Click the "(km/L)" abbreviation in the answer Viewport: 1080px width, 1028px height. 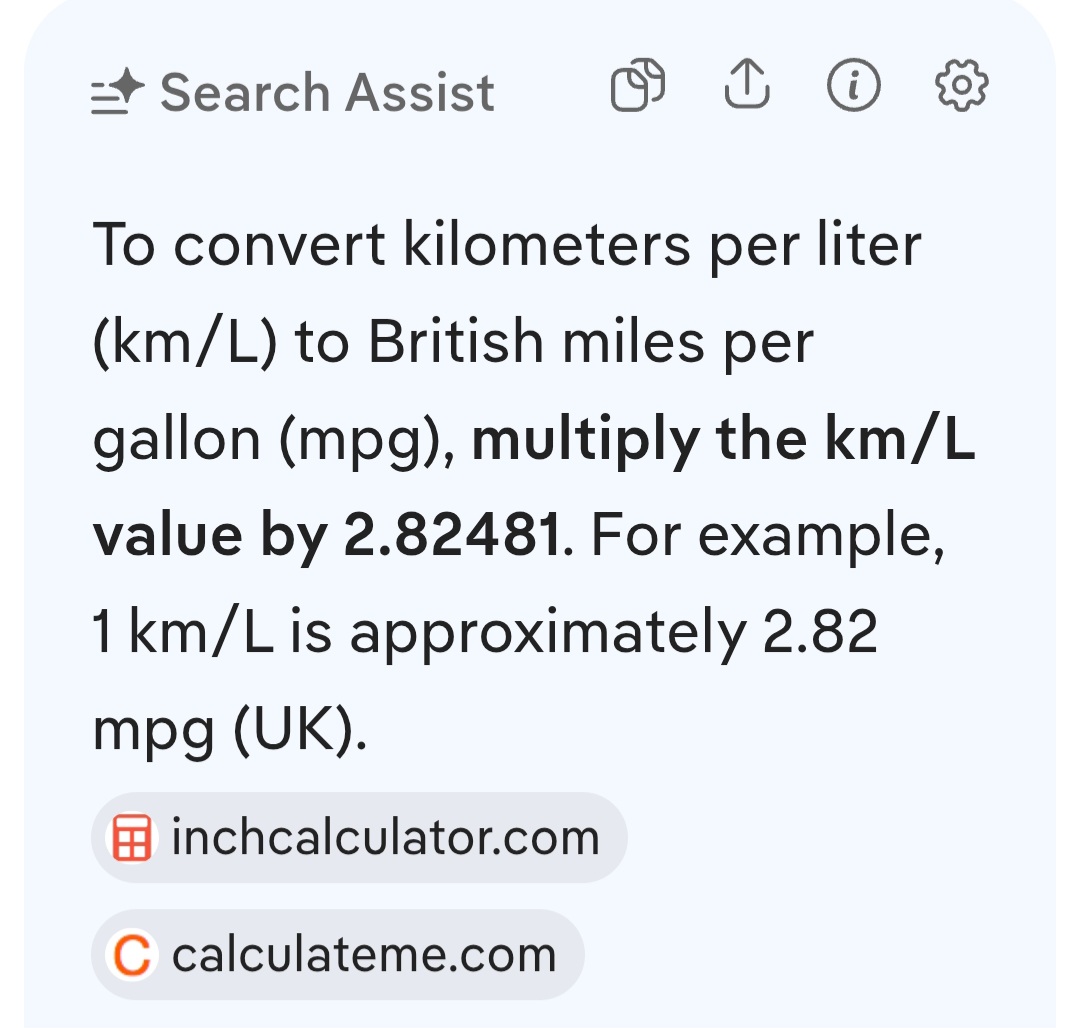click(x=185, y=342)
